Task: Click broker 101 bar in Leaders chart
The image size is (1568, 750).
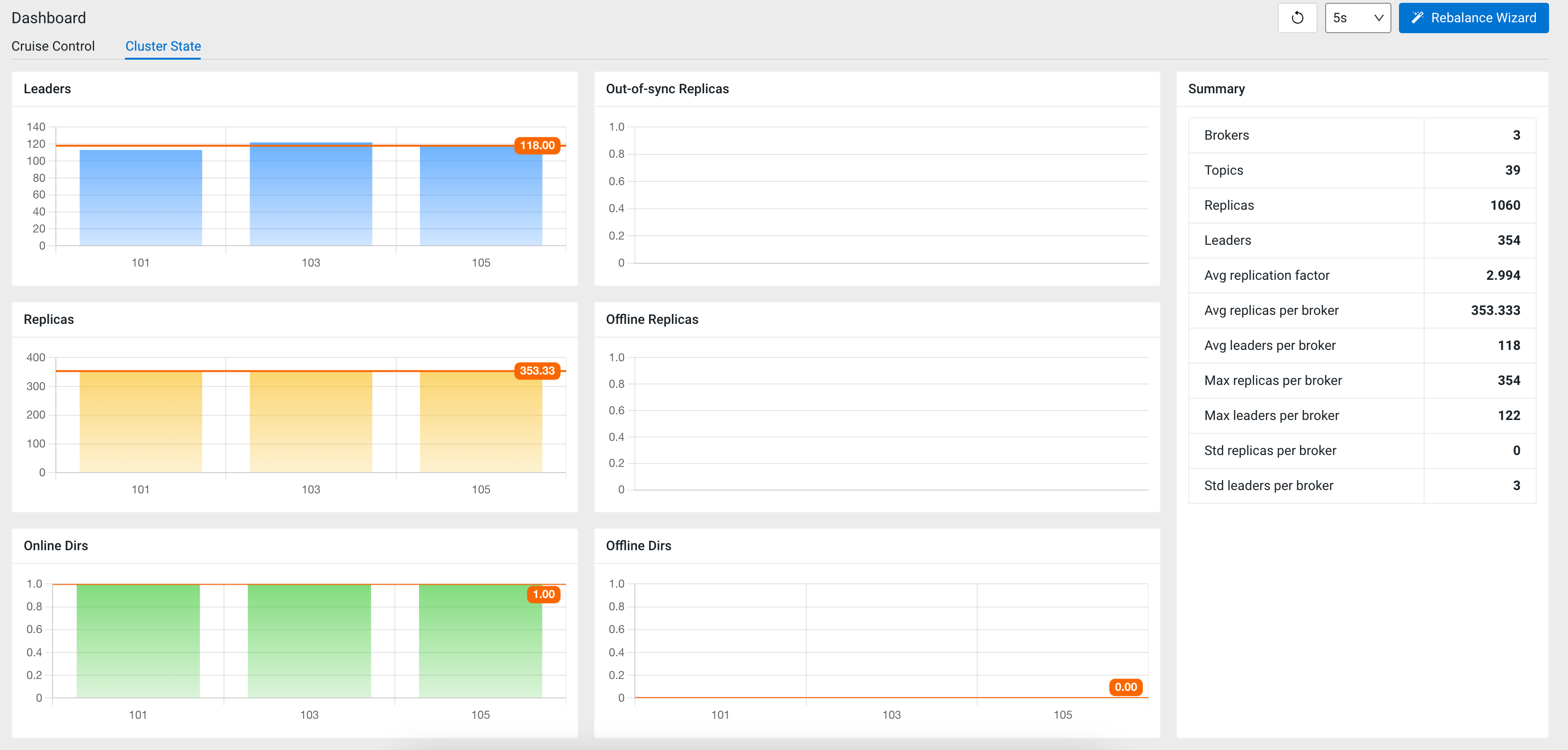Action: pos(141,198)
